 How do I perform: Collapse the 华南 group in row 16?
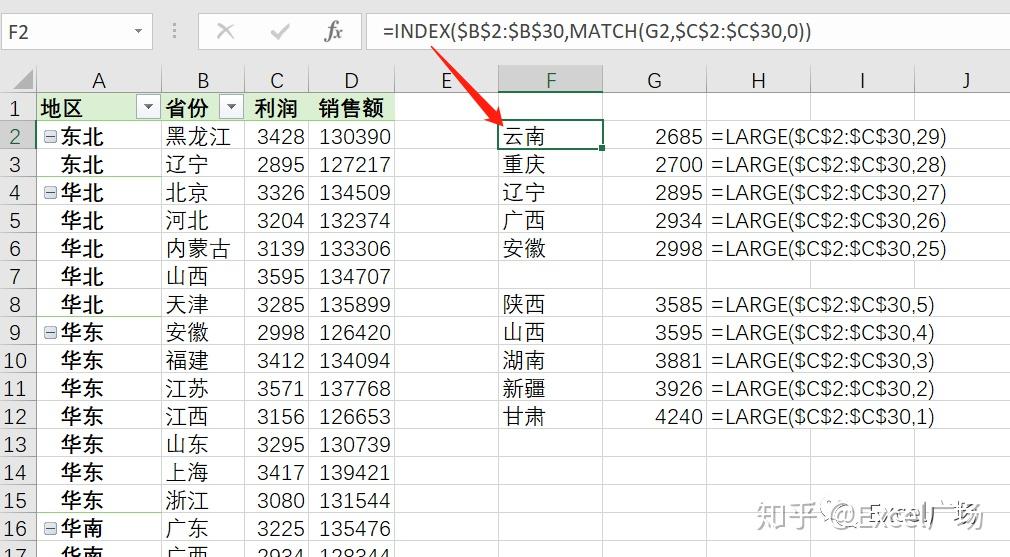tap(50, 528)
